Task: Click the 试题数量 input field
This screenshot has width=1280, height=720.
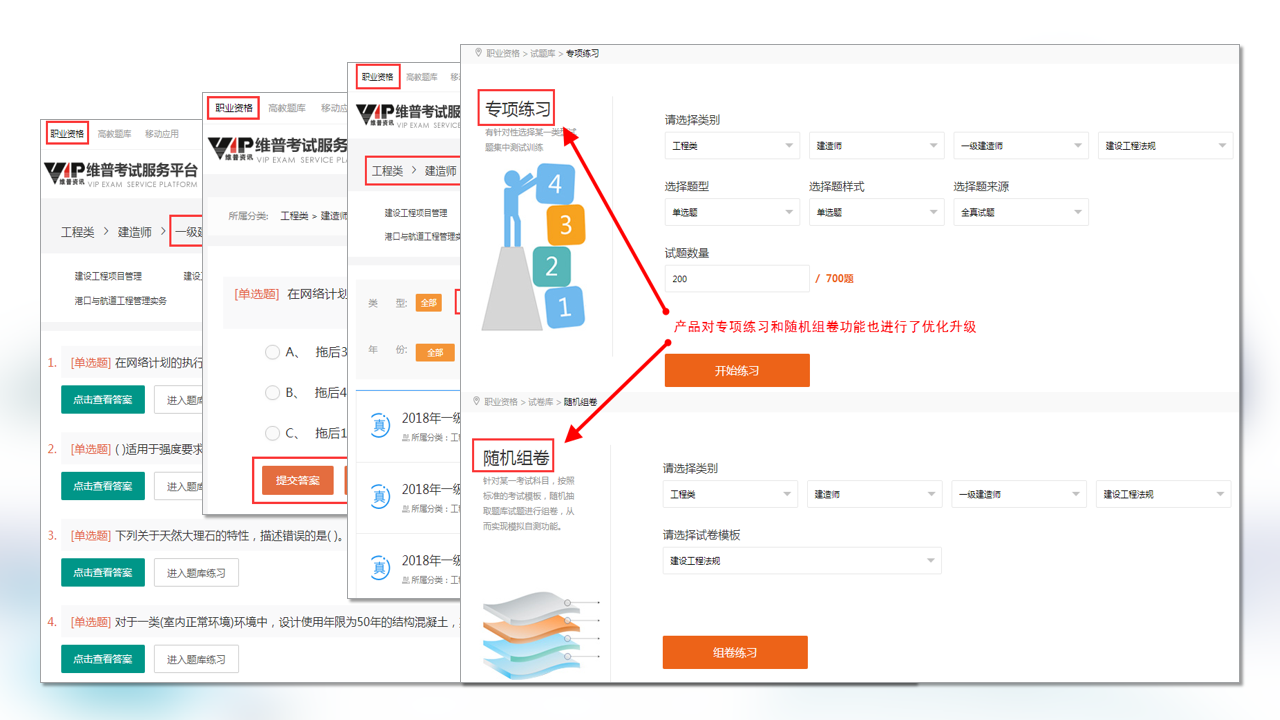Action: coord(736,279)
